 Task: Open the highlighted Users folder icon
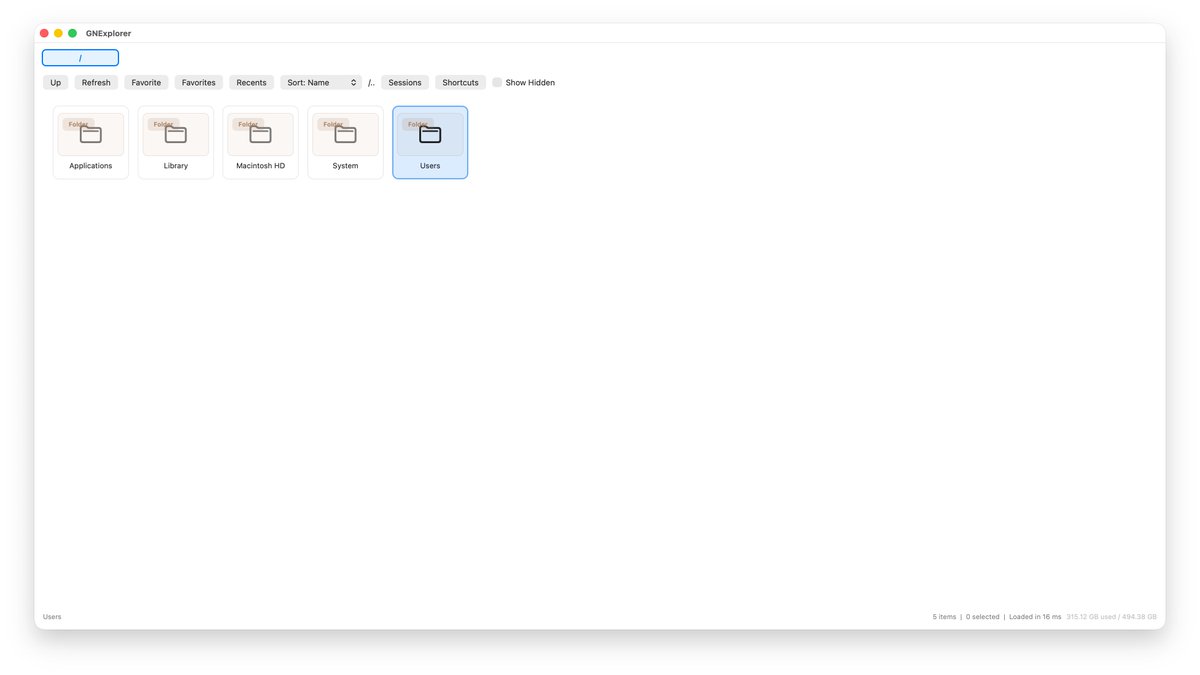coord(430,134)
